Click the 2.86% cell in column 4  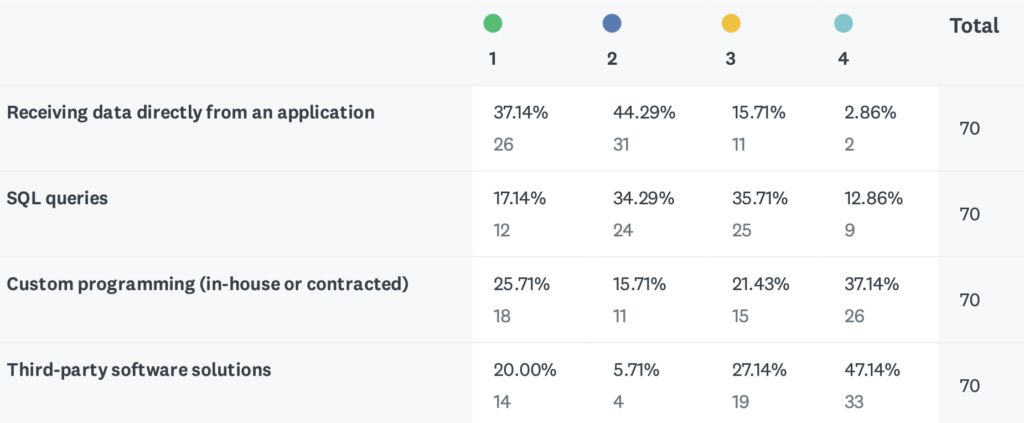[x=869, y=113]
